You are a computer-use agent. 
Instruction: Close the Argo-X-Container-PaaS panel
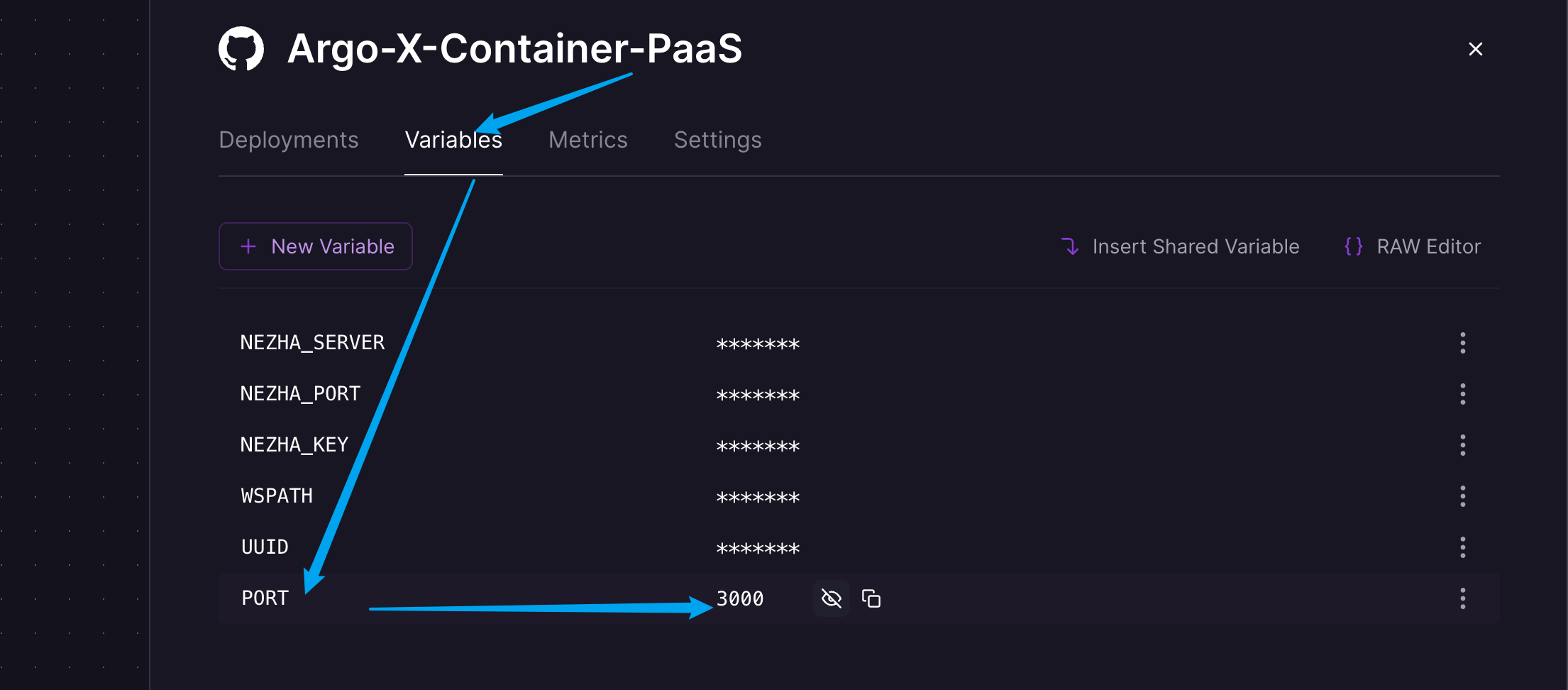[1476, 48]
